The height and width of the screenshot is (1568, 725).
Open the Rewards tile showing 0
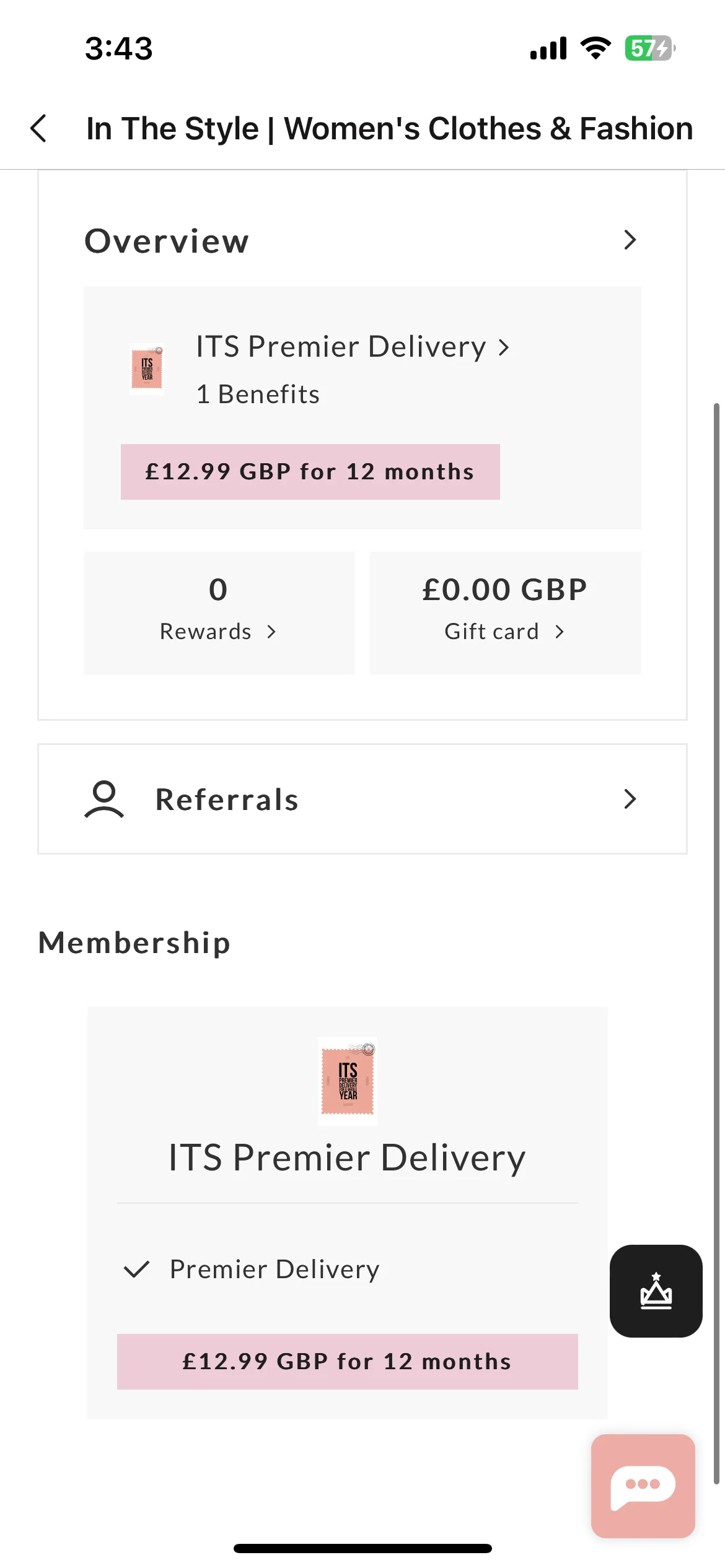219,612
